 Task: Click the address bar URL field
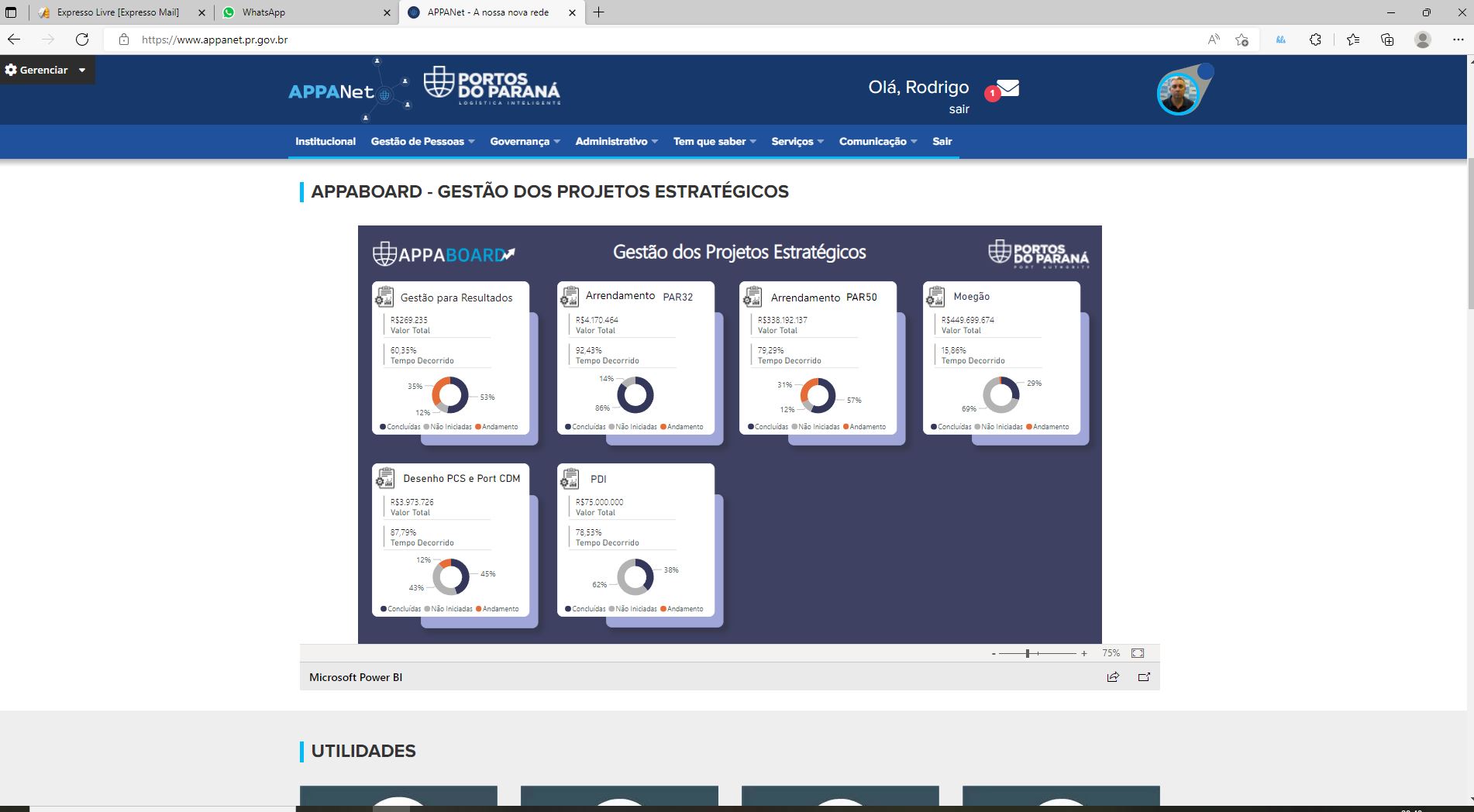pos(215,40)
